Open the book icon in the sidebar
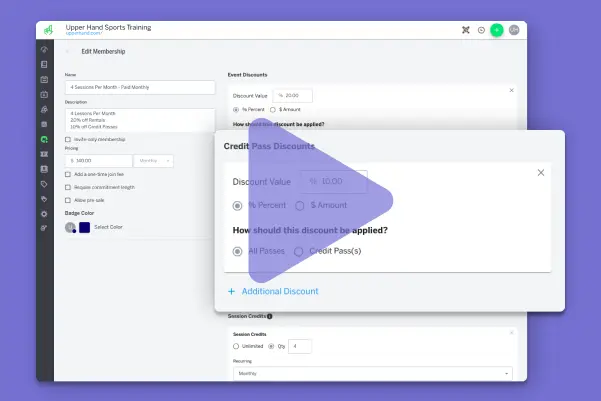Viewport: 601px width, 401px height. [x=44, y=64]
